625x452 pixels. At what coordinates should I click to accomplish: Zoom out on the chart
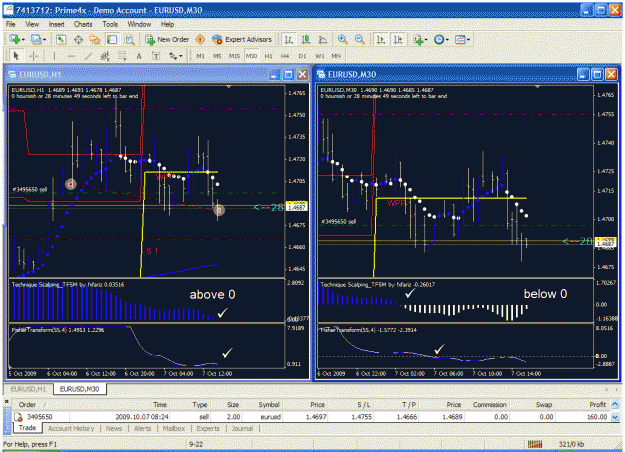click(360, 39)
